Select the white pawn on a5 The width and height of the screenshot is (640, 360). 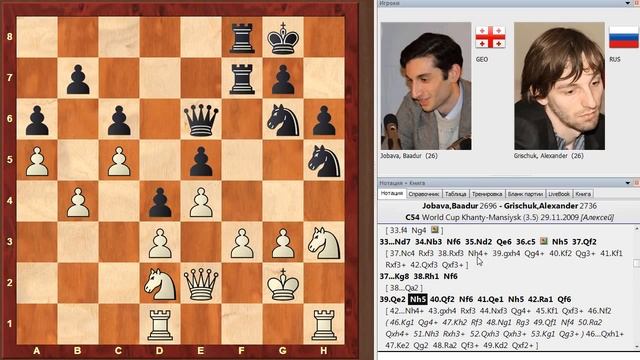pyautogui.click(x=37, y=160)
